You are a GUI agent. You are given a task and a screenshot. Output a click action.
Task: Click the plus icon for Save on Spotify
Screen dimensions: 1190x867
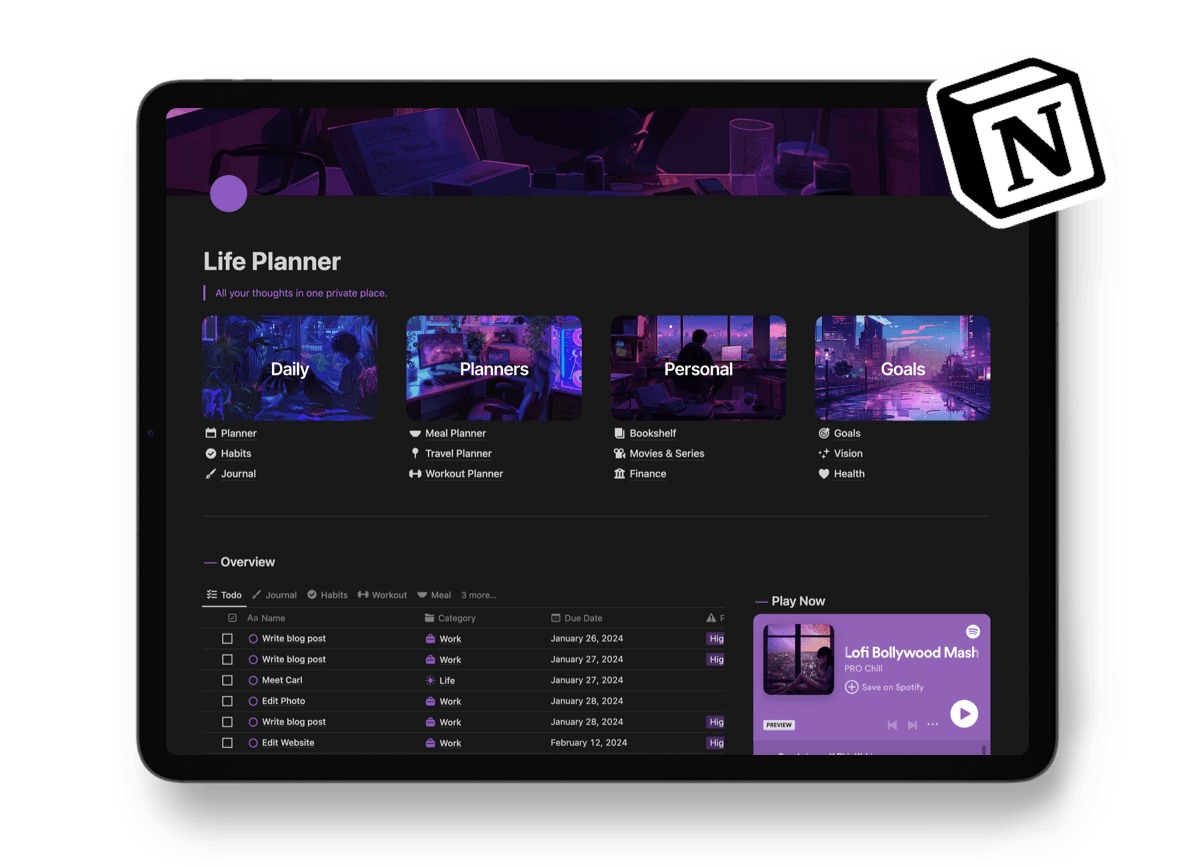click(x=852, y=687)
